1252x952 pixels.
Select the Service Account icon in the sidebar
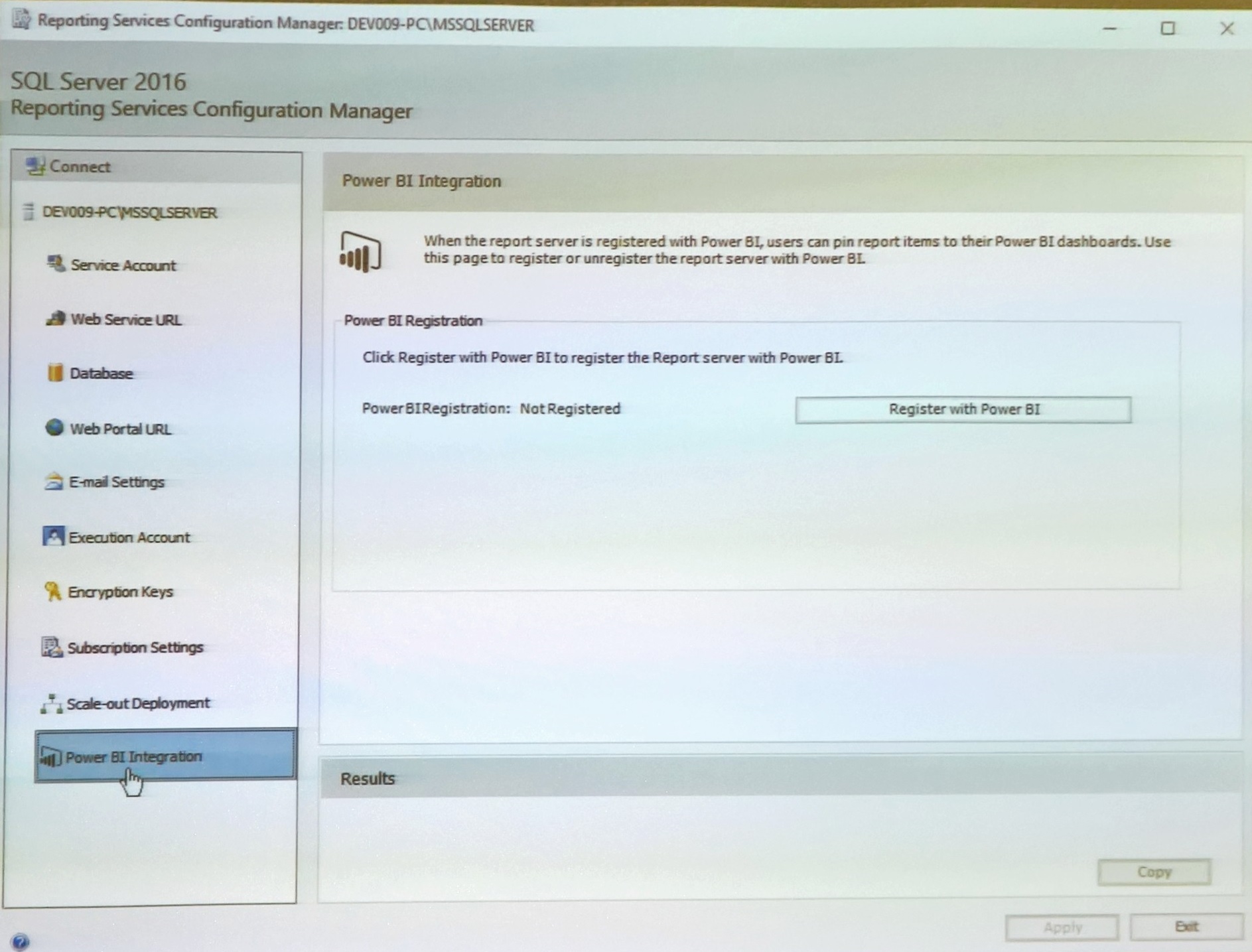(x=56, y=264)
